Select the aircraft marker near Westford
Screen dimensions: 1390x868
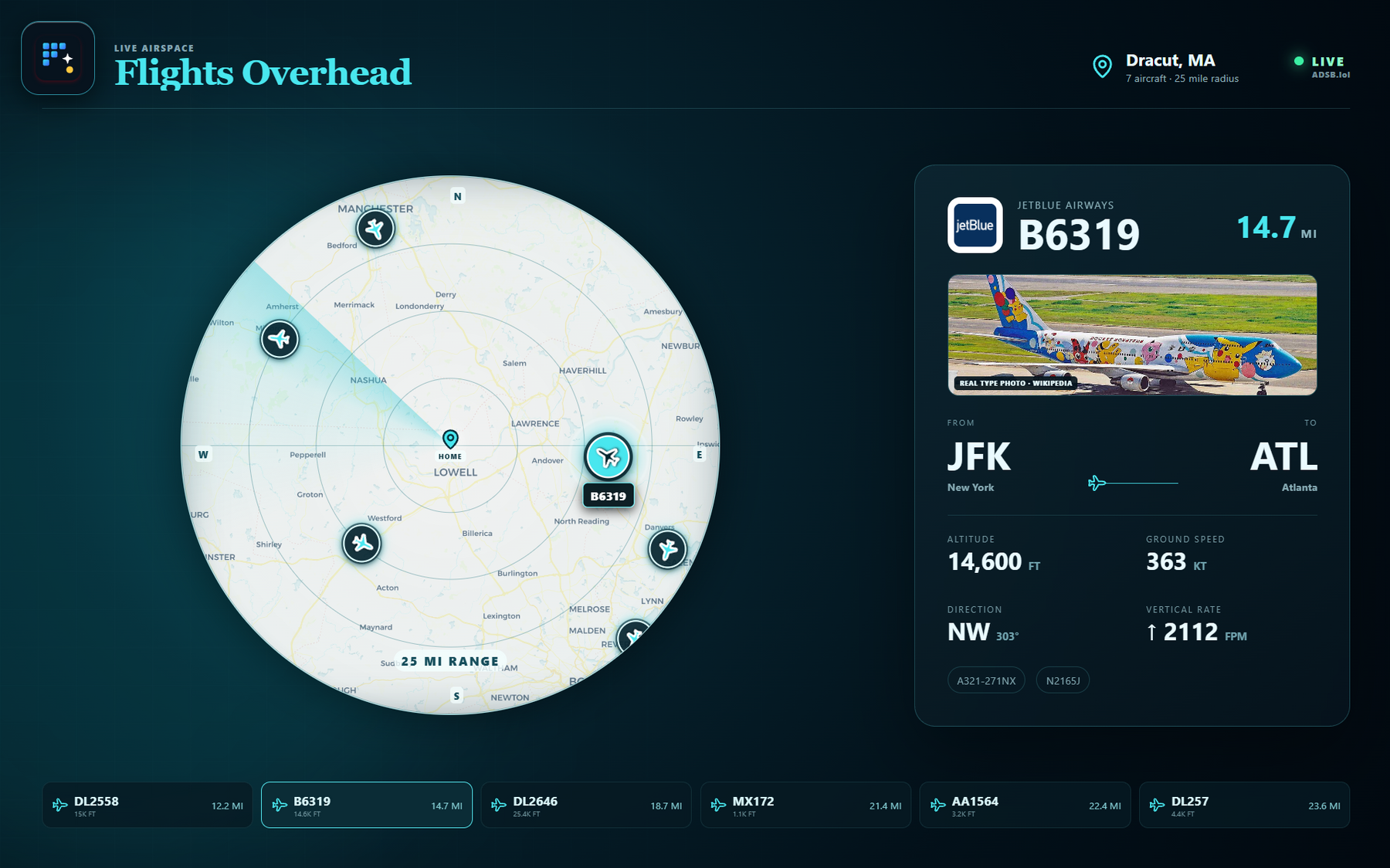click(361, 544)
